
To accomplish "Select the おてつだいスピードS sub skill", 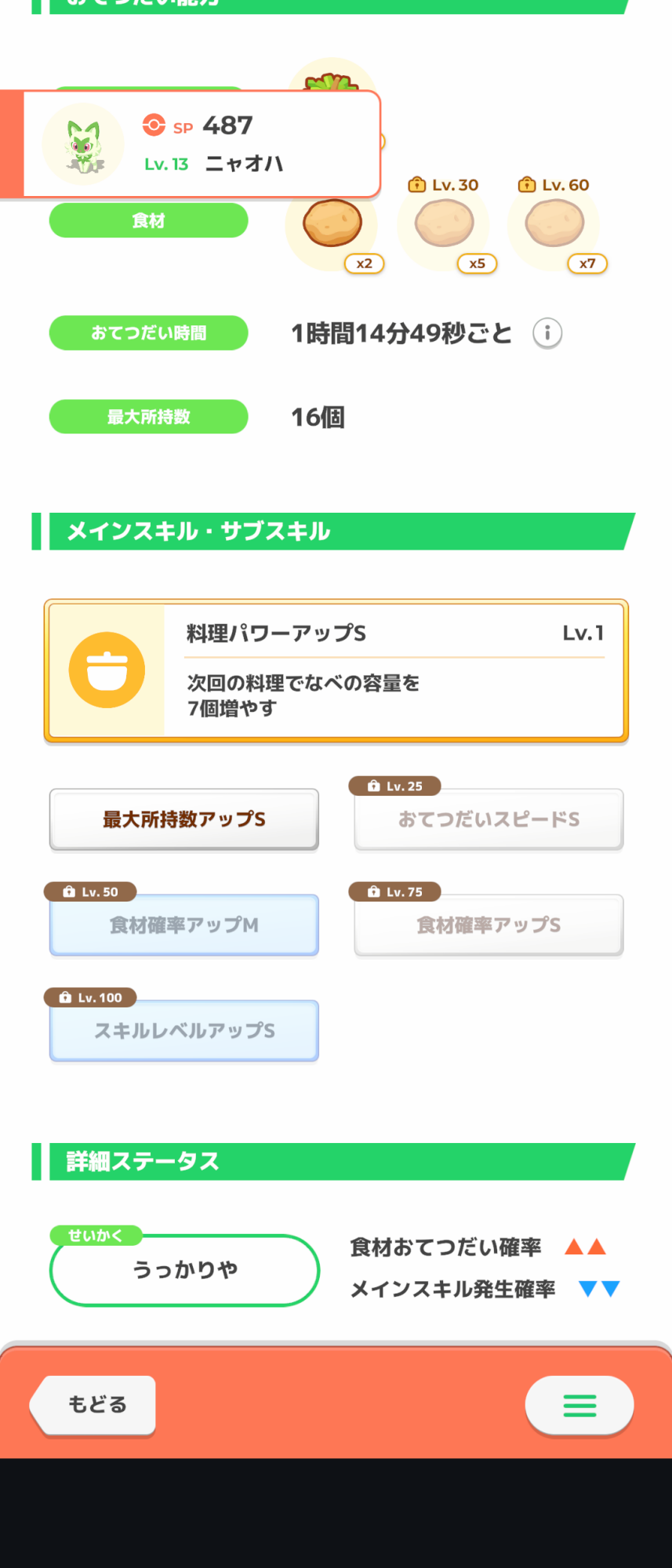I will pyautogui.click(x=489, y=819).
